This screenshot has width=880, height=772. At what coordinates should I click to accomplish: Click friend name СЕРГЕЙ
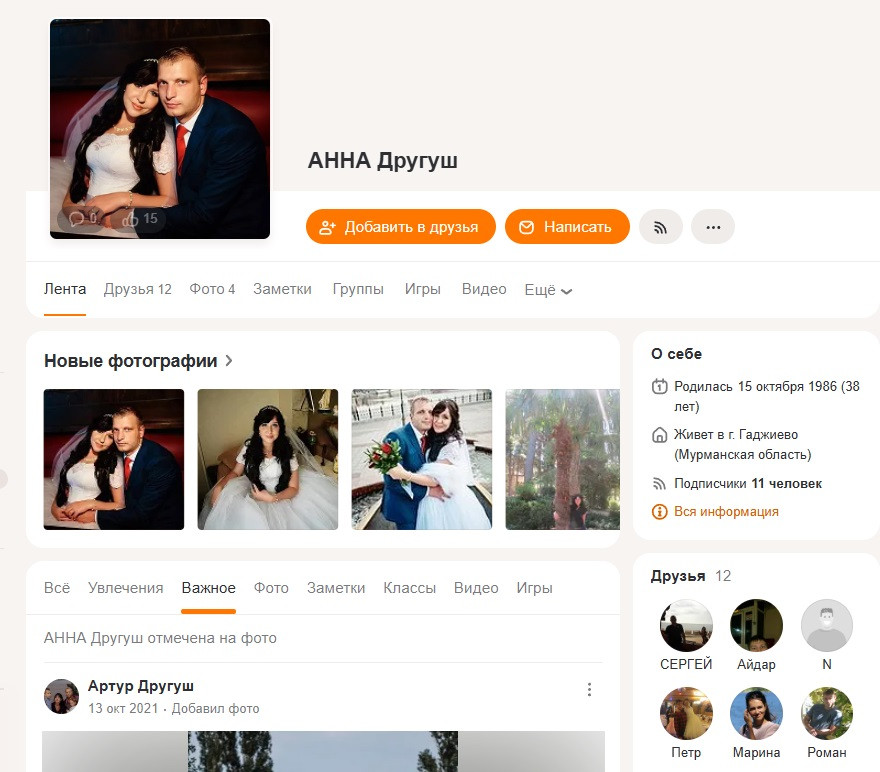click(686, 664)
